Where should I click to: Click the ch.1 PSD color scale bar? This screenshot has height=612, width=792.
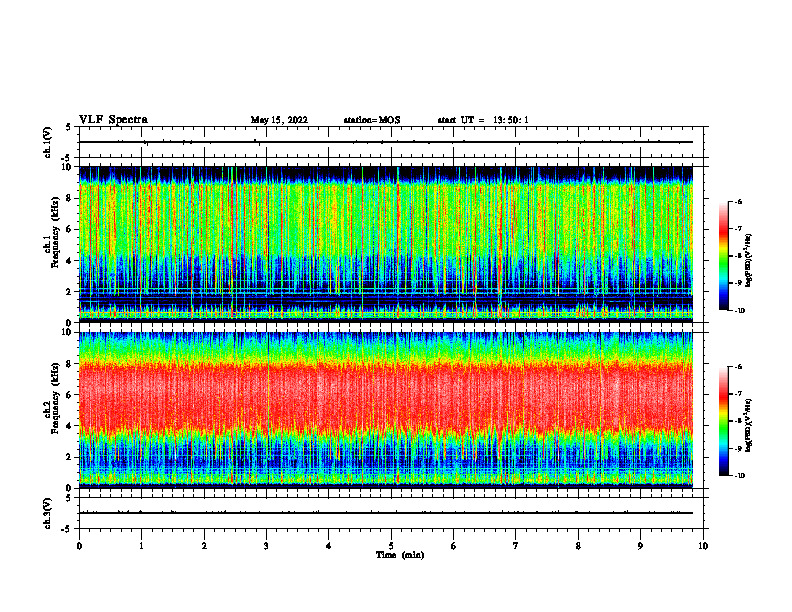pyautogui.click(x=723, y=256)
